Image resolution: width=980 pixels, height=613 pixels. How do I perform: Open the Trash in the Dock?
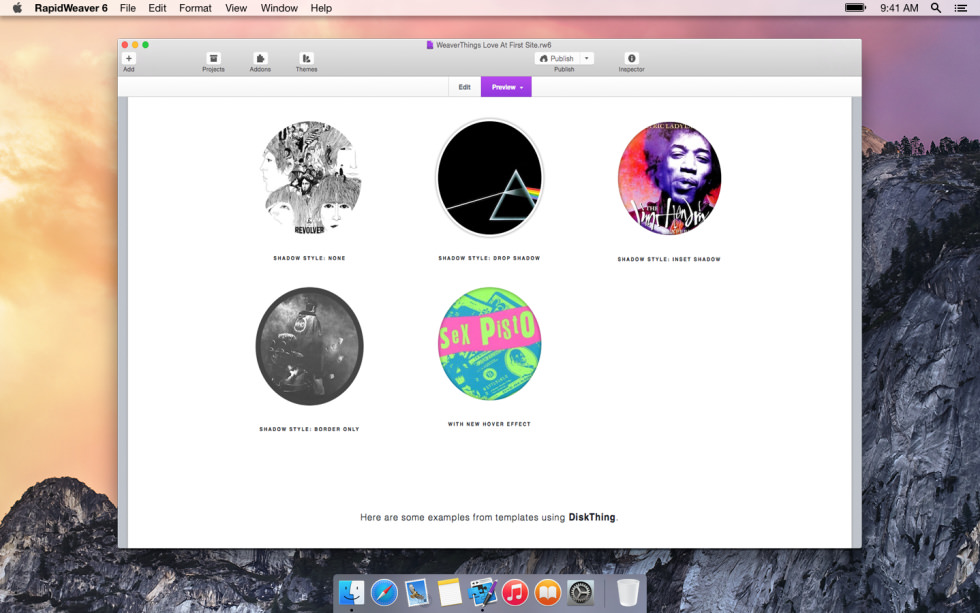click(628, 592)
